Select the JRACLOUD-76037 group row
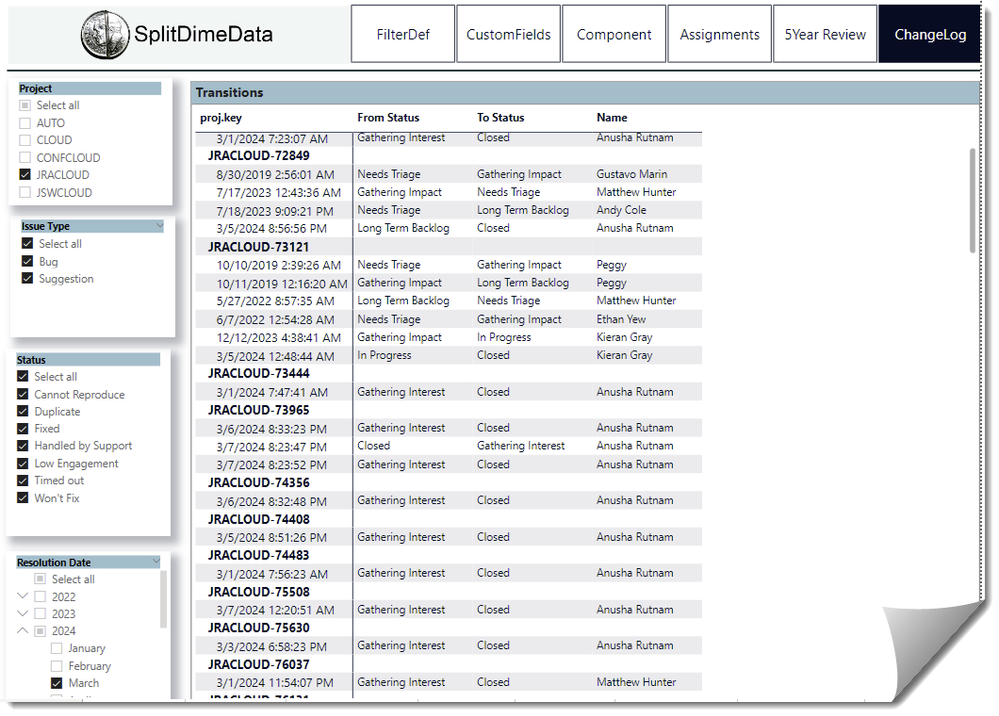This screenshot has height=716, width=999. [x=449, y=664]
